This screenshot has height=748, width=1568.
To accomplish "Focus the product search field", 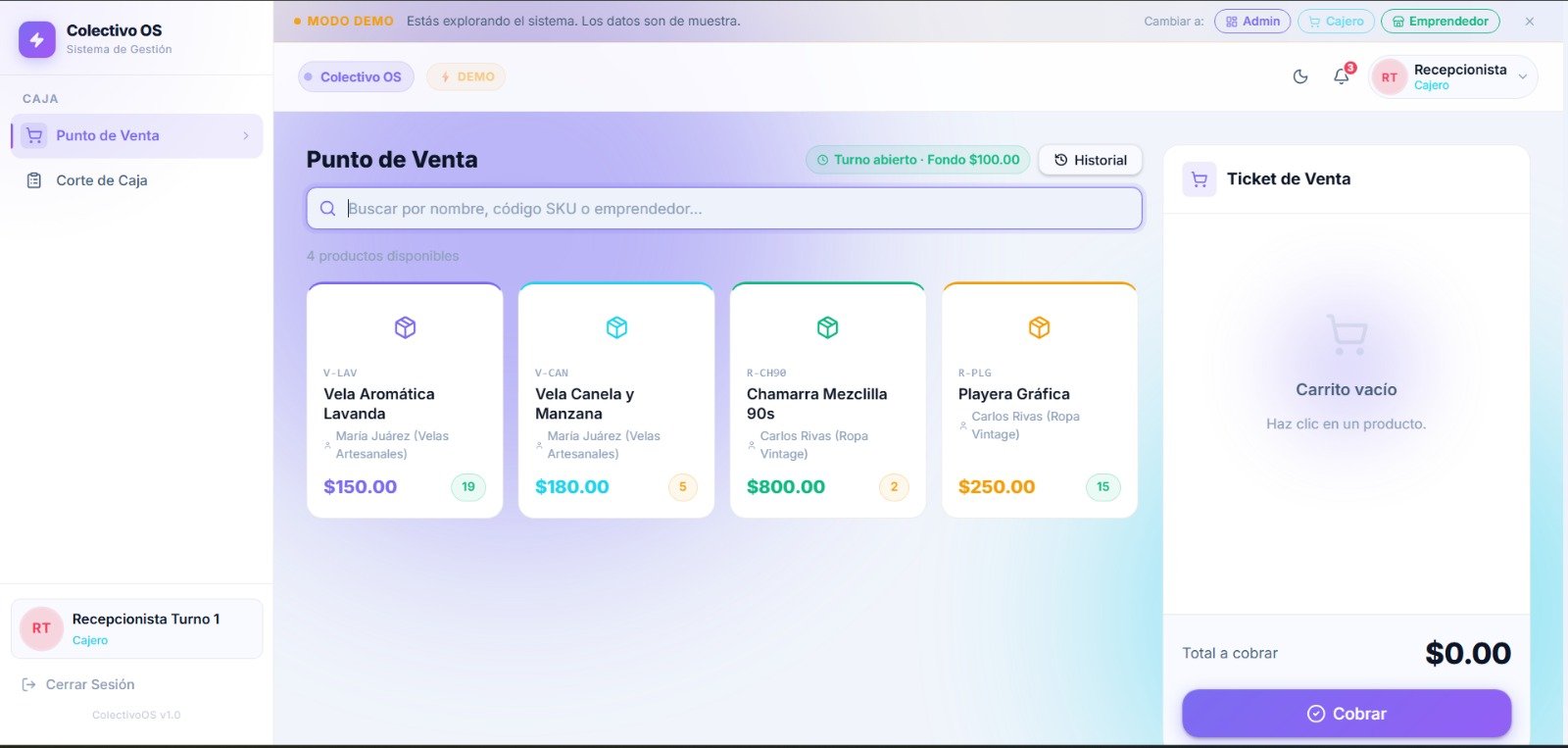I will click(x=725, y=209).
